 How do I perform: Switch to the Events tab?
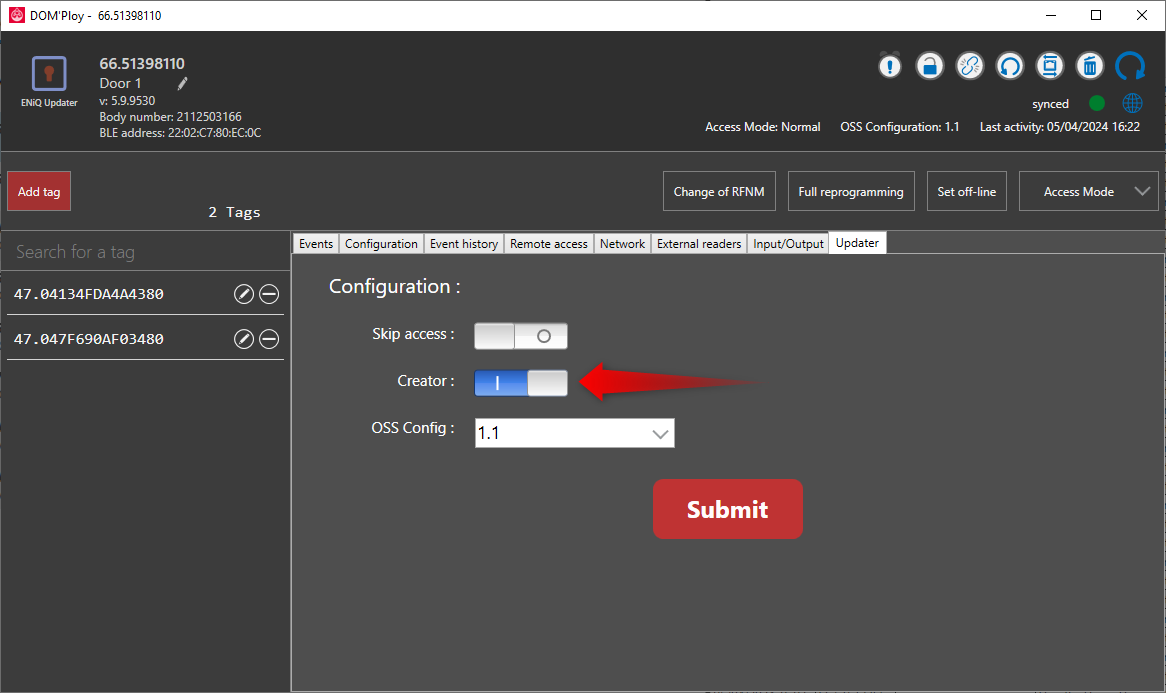pyautogui.click(x=316, y=244)
